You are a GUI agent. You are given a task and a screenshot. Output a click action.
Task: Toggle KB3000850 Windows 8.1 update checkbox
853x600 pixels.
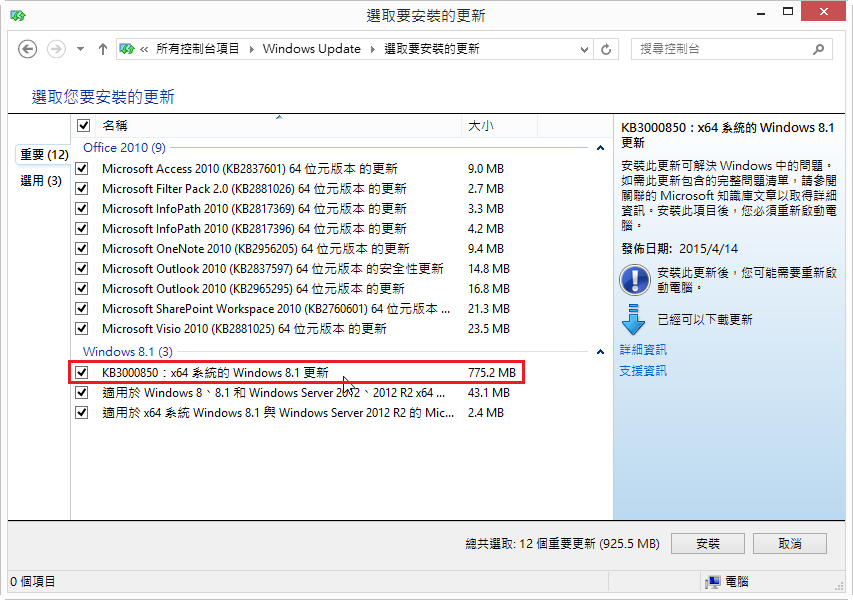click(83, 373)
